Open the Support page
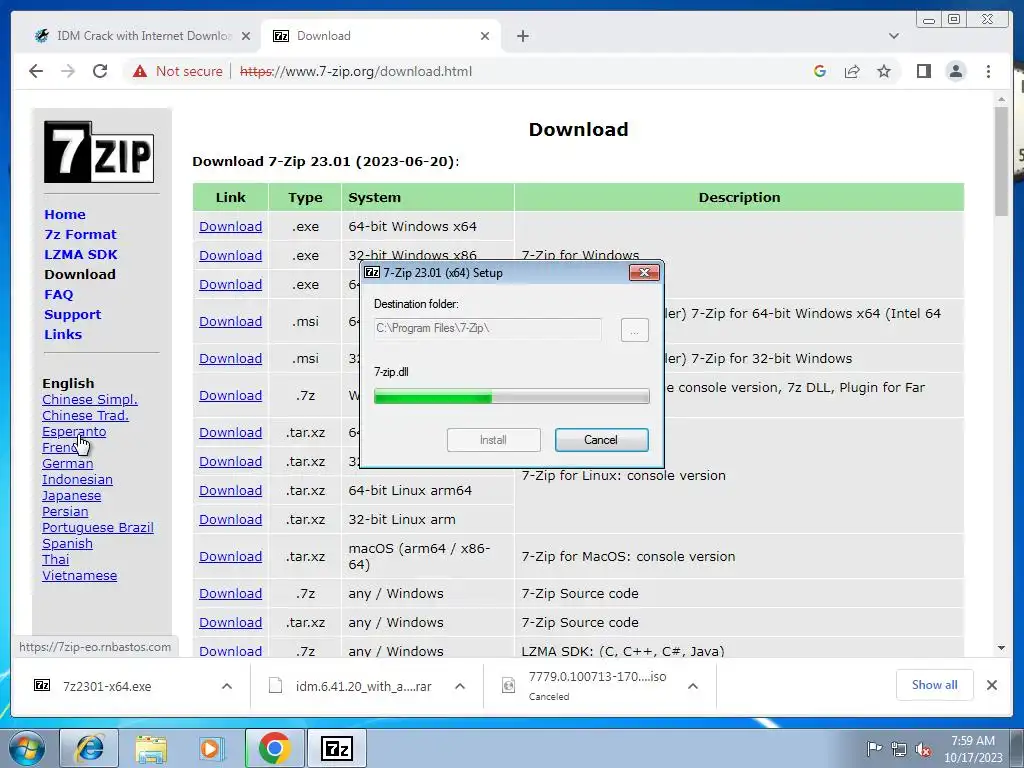The width and height of the screenshot is (1024, 768). click(x=72, y=315)
